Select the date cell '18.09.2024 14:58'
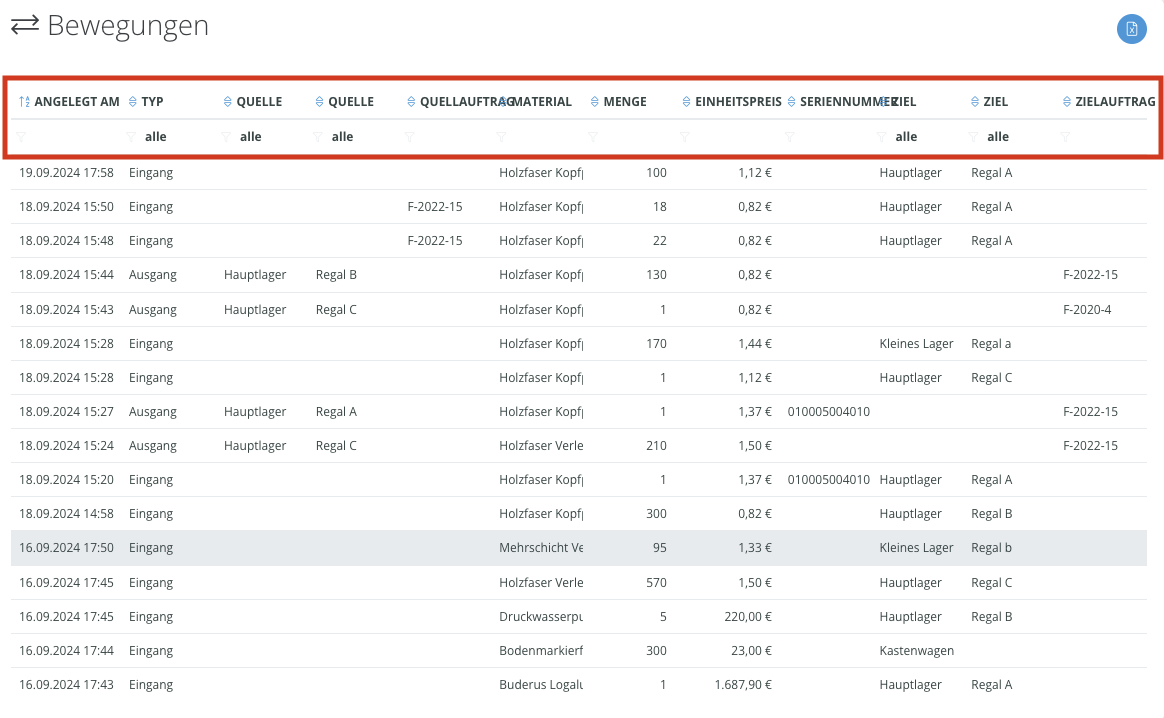 point(66,514)
